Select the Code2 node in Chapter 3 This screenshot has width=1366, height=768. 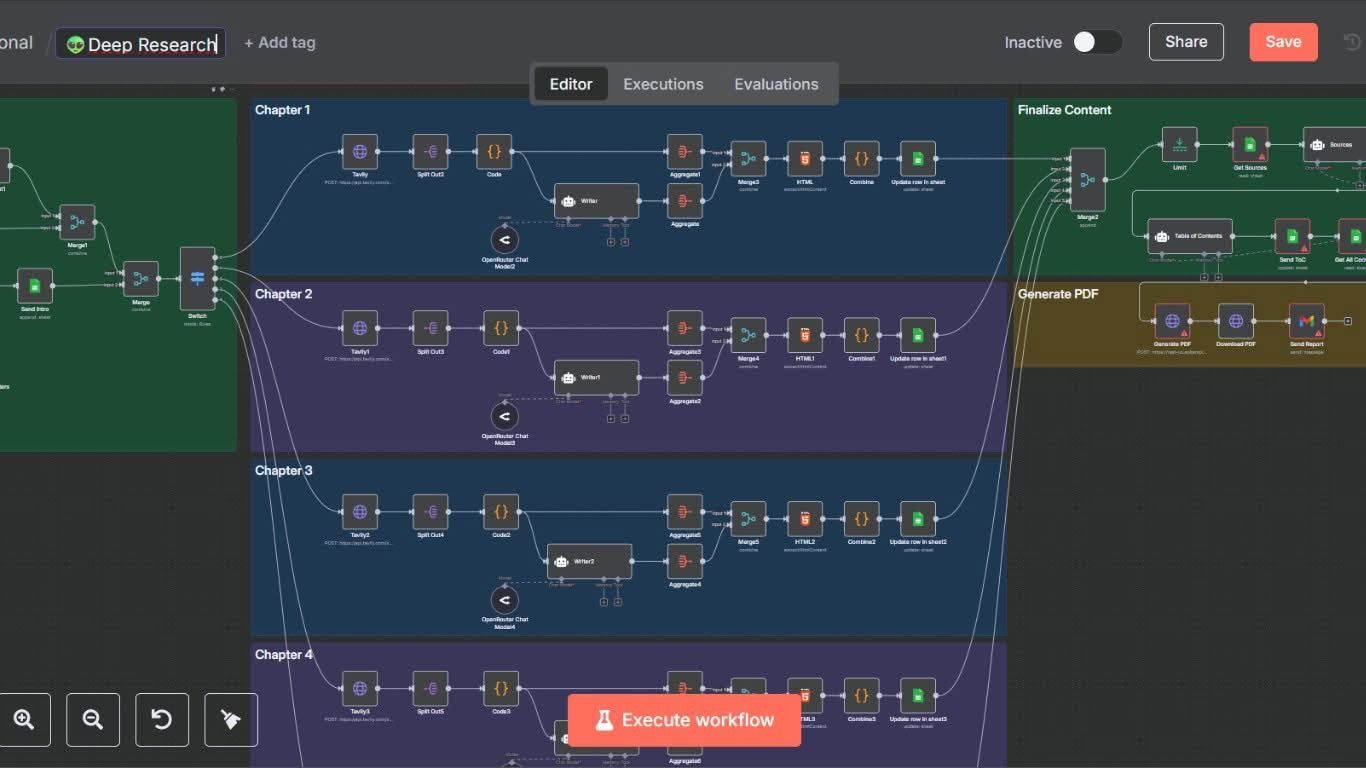tap(501, 511)
